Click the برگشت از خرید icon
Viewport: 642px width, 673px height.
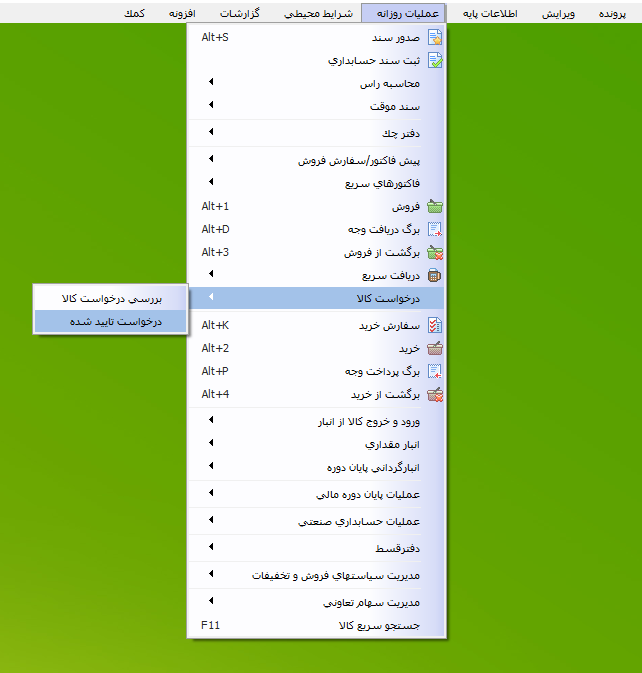[434, 394]
